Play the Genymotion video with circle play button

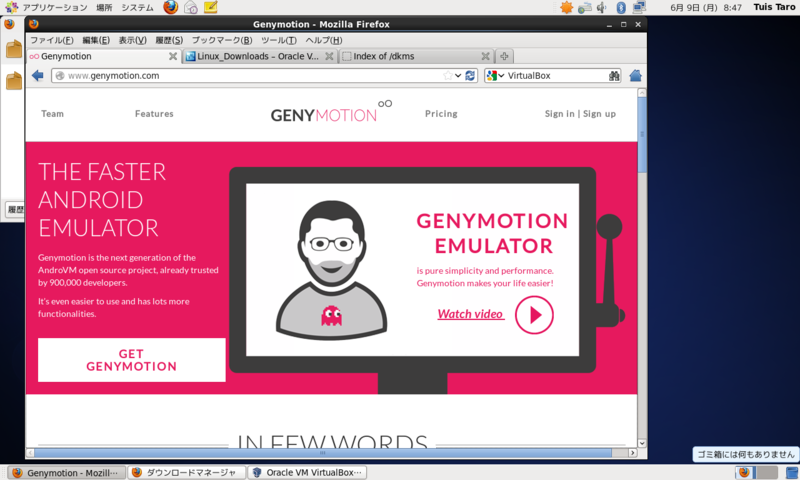pos(534,315)
